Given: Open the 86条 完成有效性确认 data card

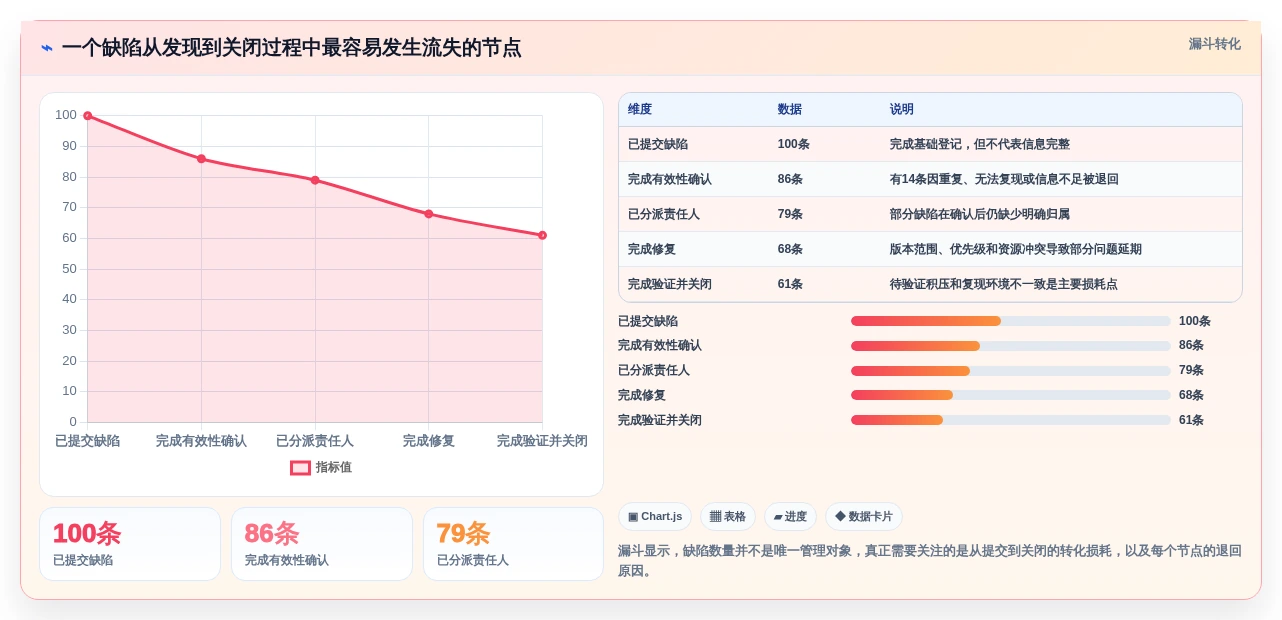Looking at the screenshot, I should 322,544.
